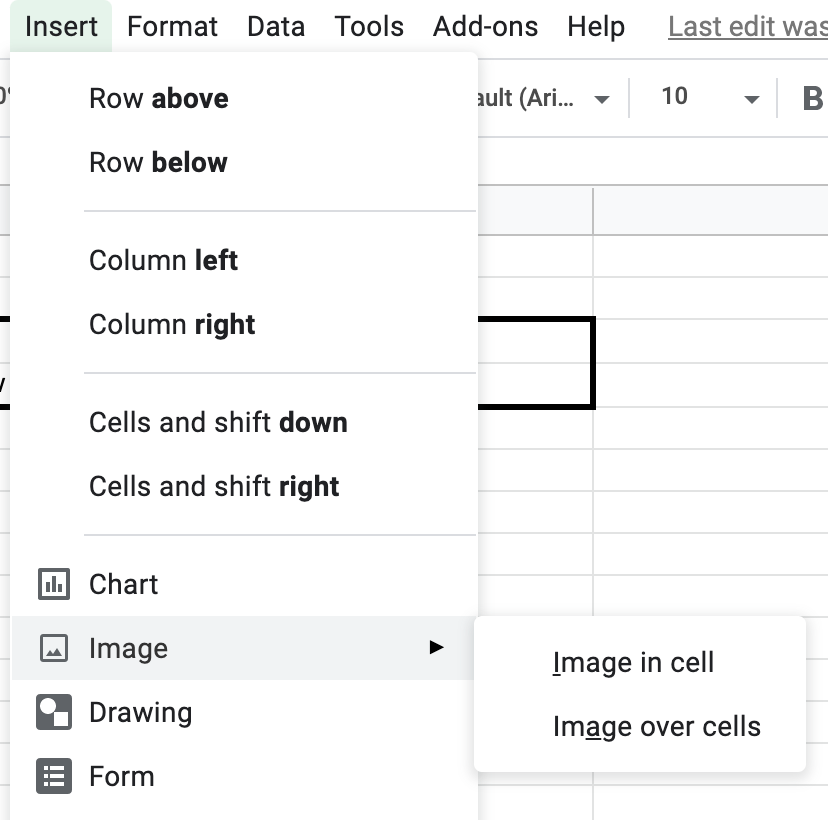Insert Column right
The height and width of the screenshot is (820, 828).
172,324
